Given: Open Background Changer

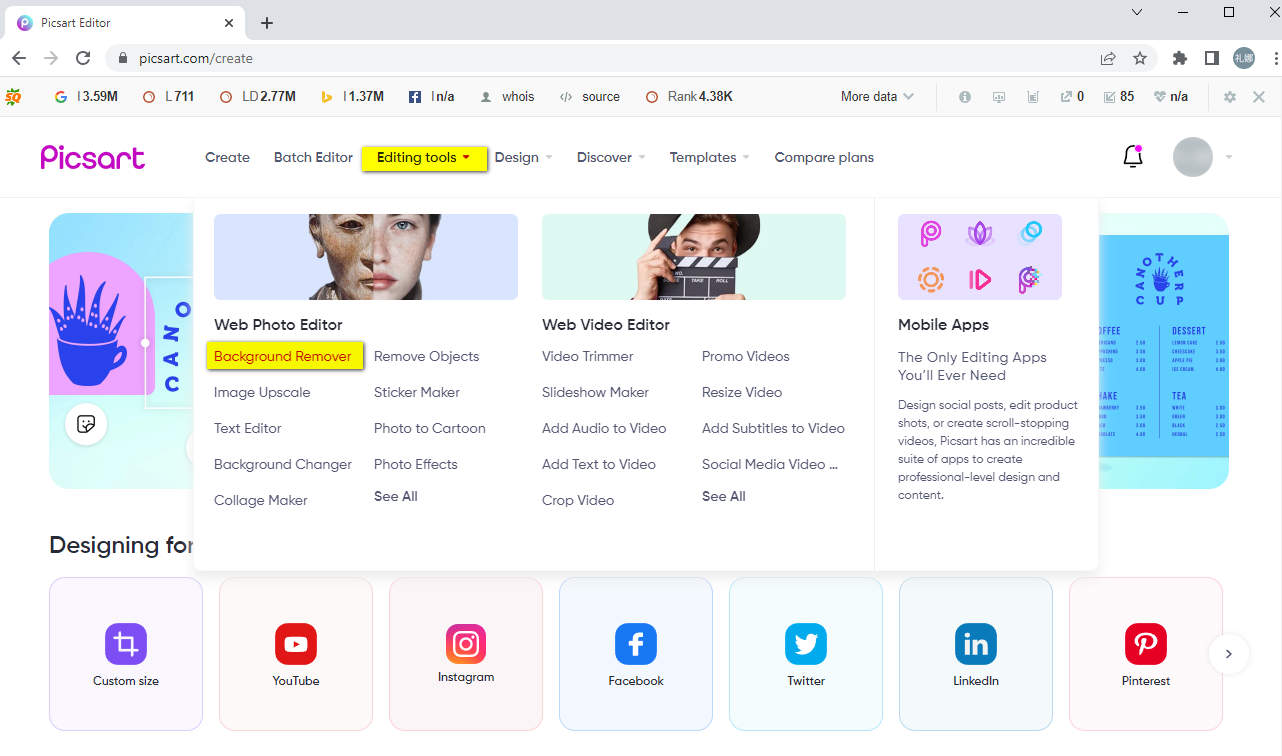Looking at the screenshot, I should click(283, 464).
